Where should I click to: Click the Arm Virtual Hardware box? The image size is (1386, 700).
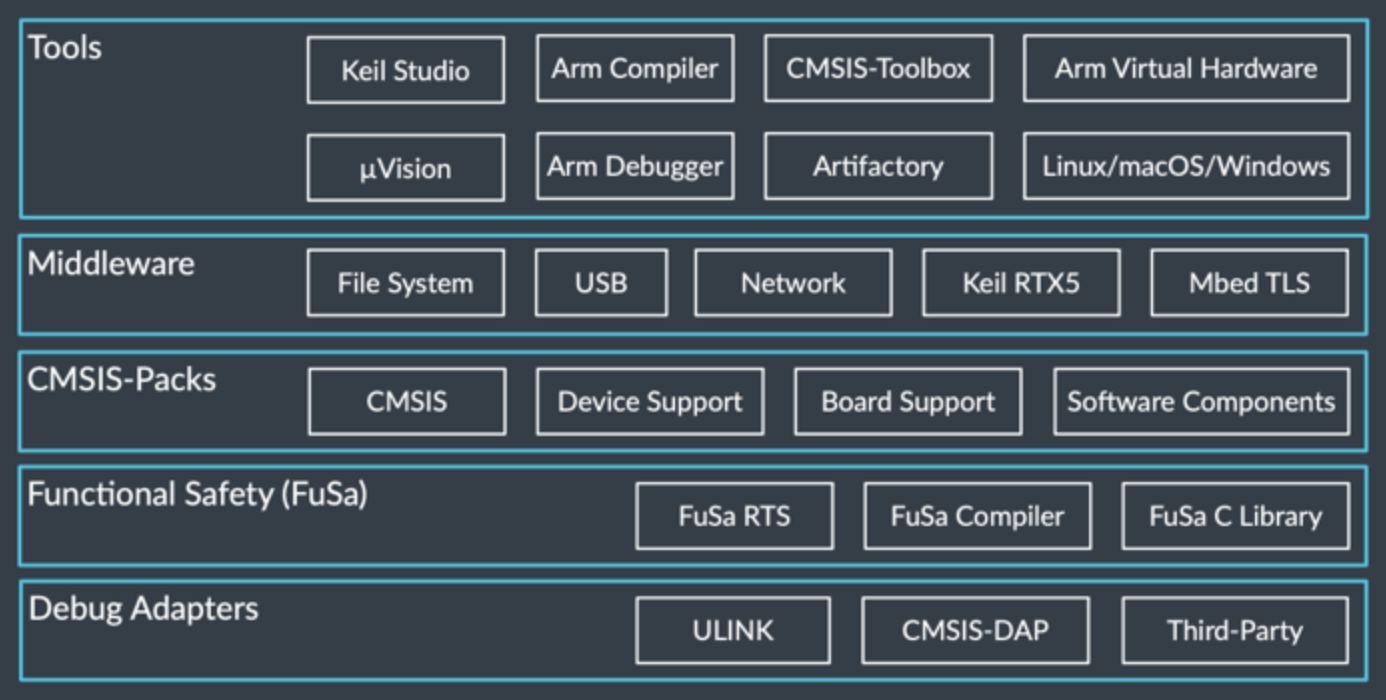(x=1186, y=68)
